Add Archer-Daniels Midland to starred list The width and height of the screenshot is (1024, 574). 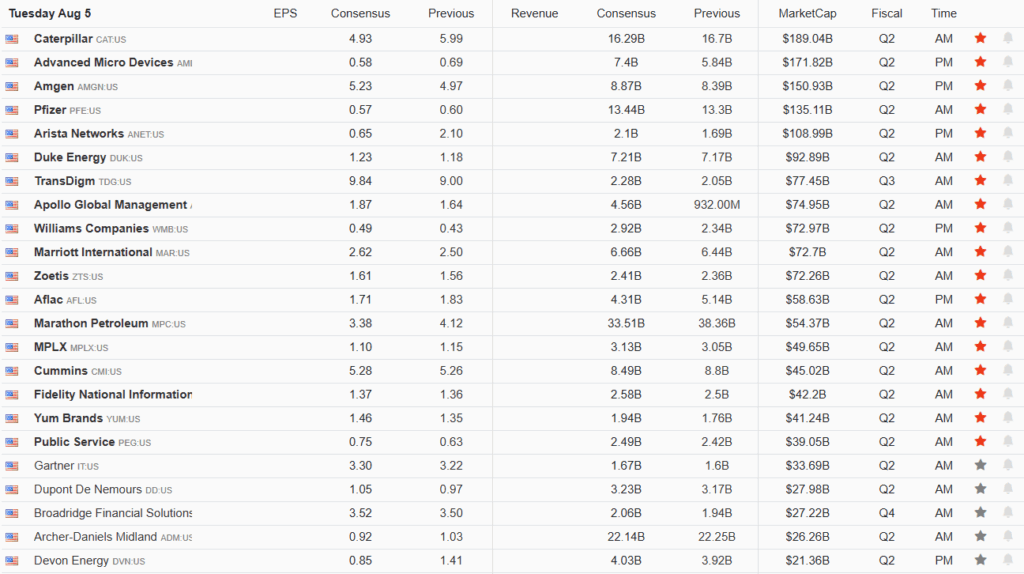(x=980, y=537)
